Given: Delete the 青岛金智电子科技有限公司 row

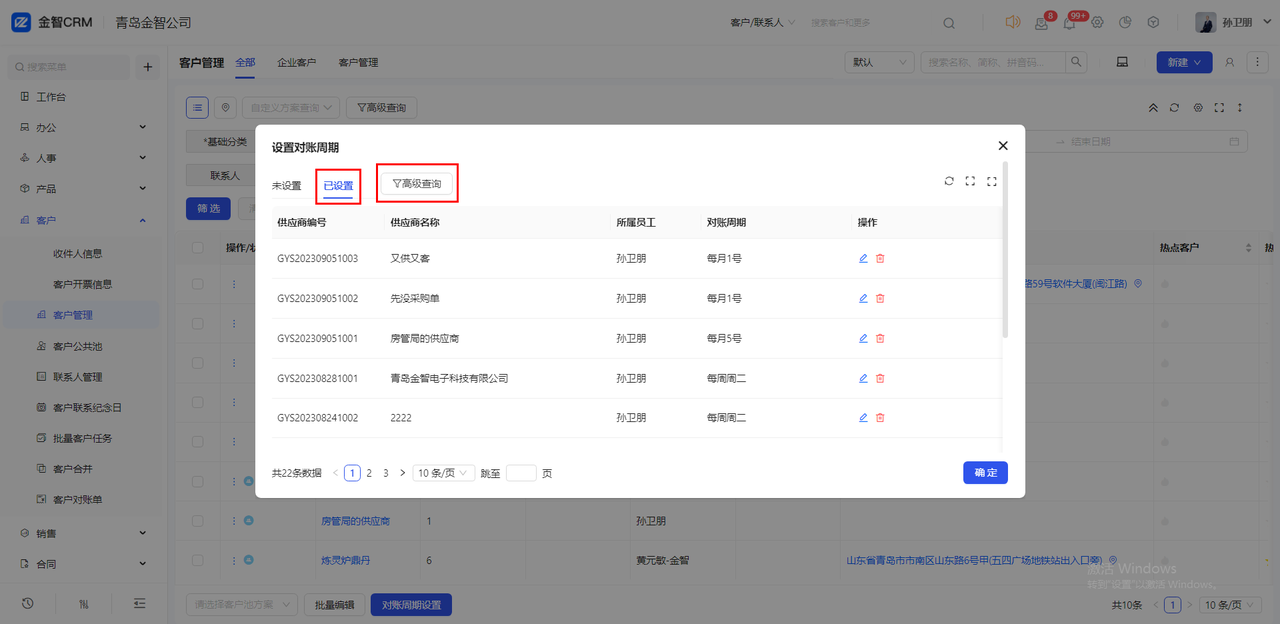Looking at the screenshot, I should [880, 378].
